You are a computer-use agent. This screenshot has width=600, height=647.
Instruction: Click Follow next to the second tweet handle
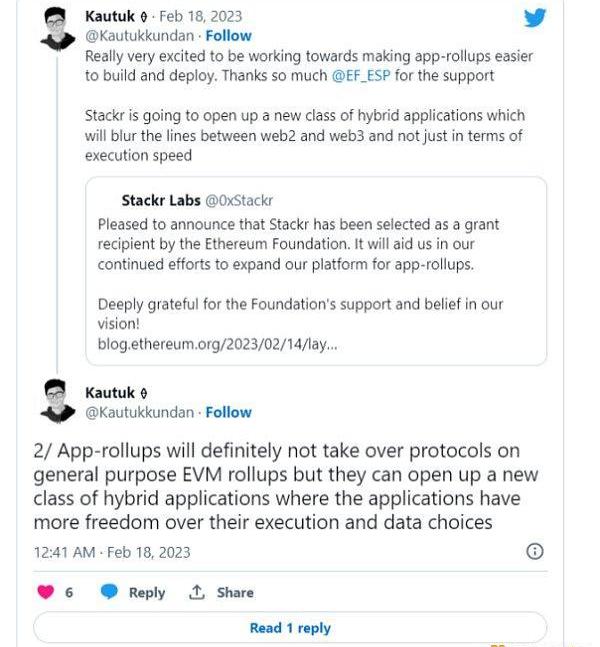229,412
